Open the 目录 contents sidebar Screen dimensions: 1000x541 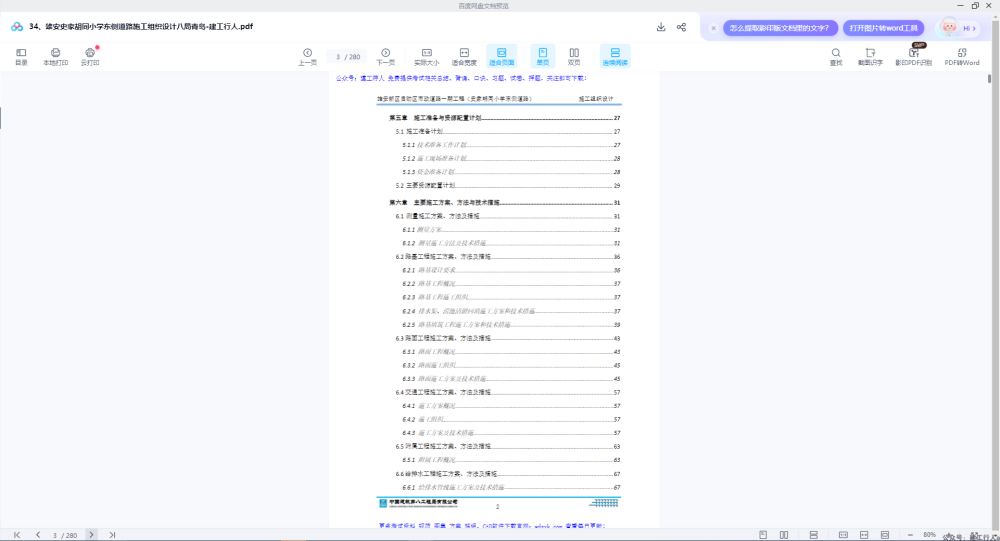21,56
